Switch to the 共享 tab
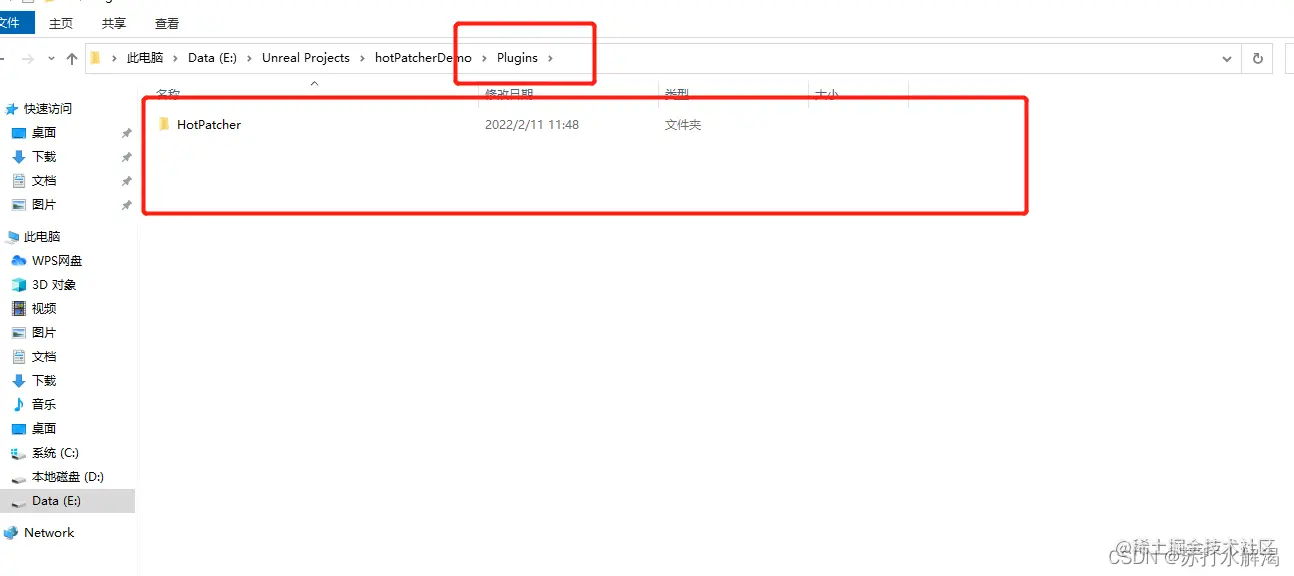The image size is (1294, 576). (114, 23)
